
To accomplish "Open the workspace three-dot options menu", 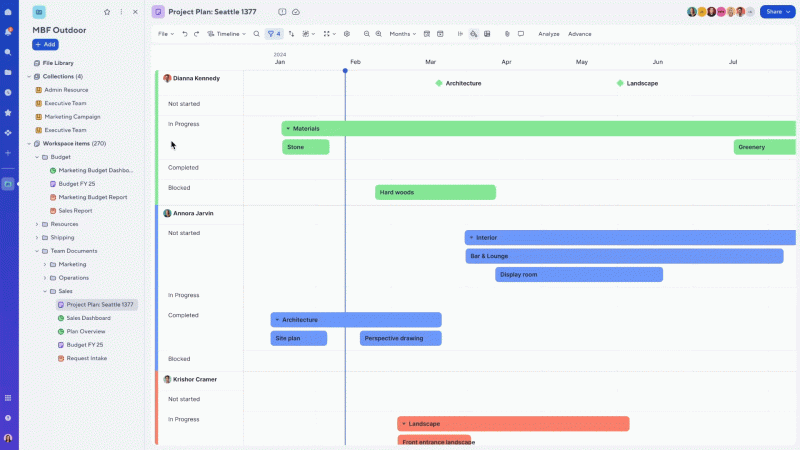I will [121, 12].
